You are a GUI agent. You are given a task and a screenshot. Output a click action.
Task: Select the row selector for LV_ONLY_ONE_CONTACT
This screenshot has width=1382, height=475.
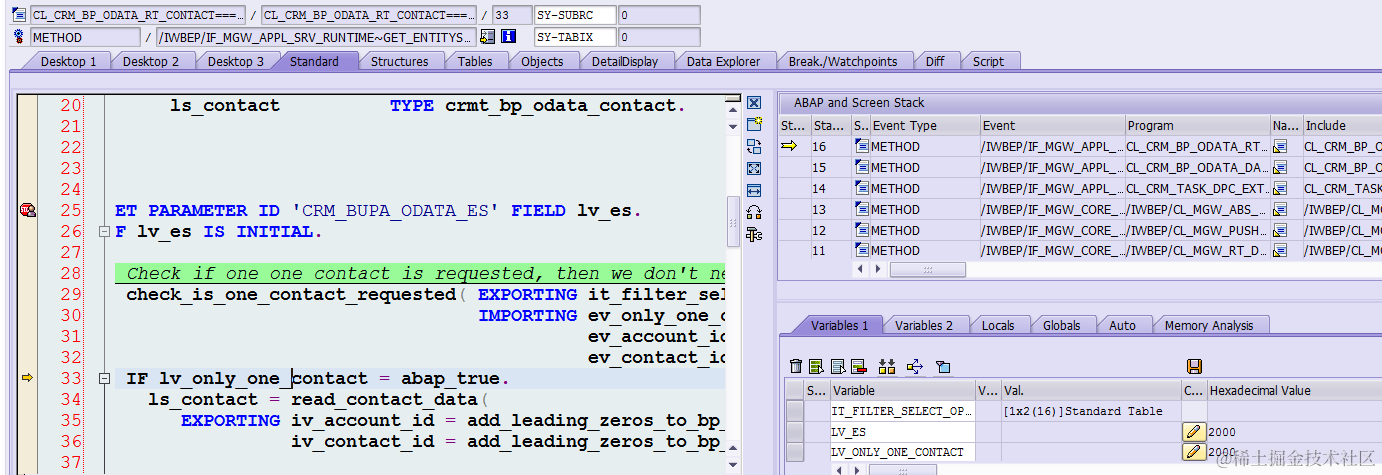click(x=795, y=452)
